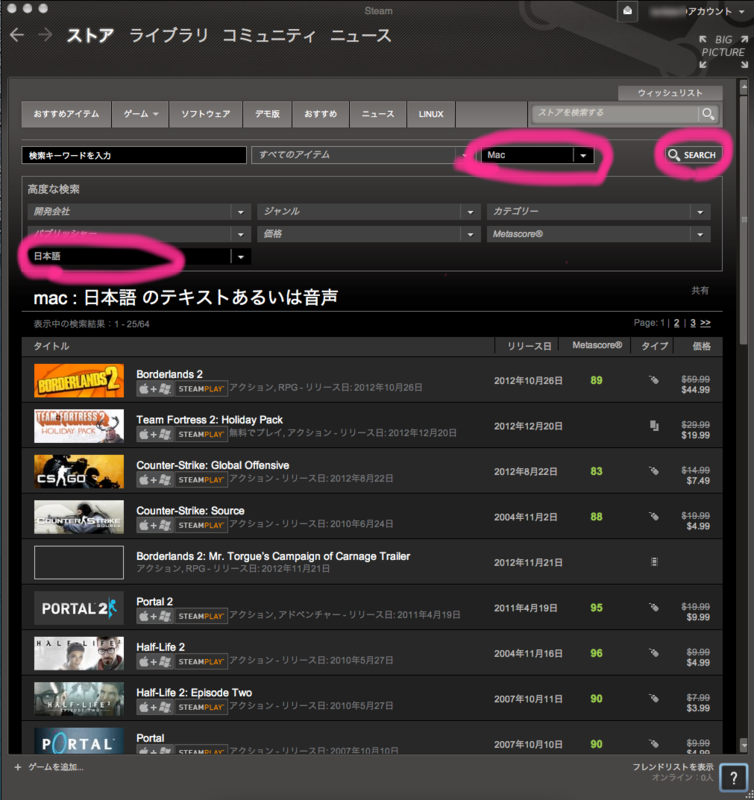Image resolution: width=754 pixels, height=800 pixels.
Task: Expand the ゲーム tab dropdown
Action: click(x=141, y=114)
